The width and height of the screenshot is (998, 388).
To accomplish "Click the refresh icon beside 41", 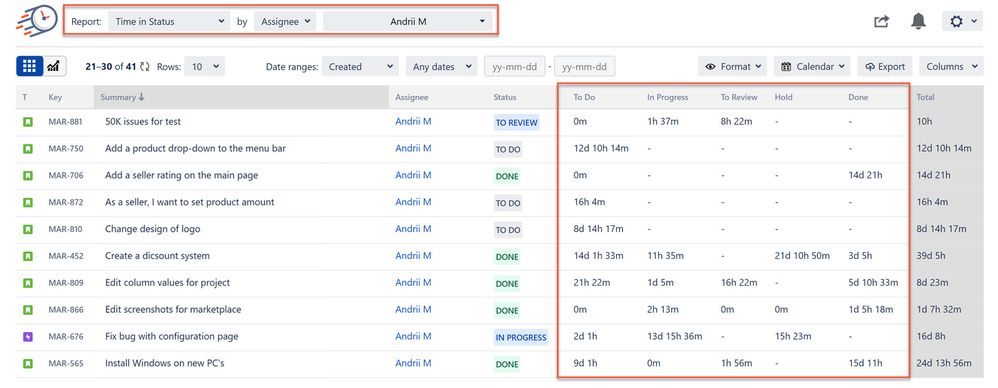I will 145,66.
